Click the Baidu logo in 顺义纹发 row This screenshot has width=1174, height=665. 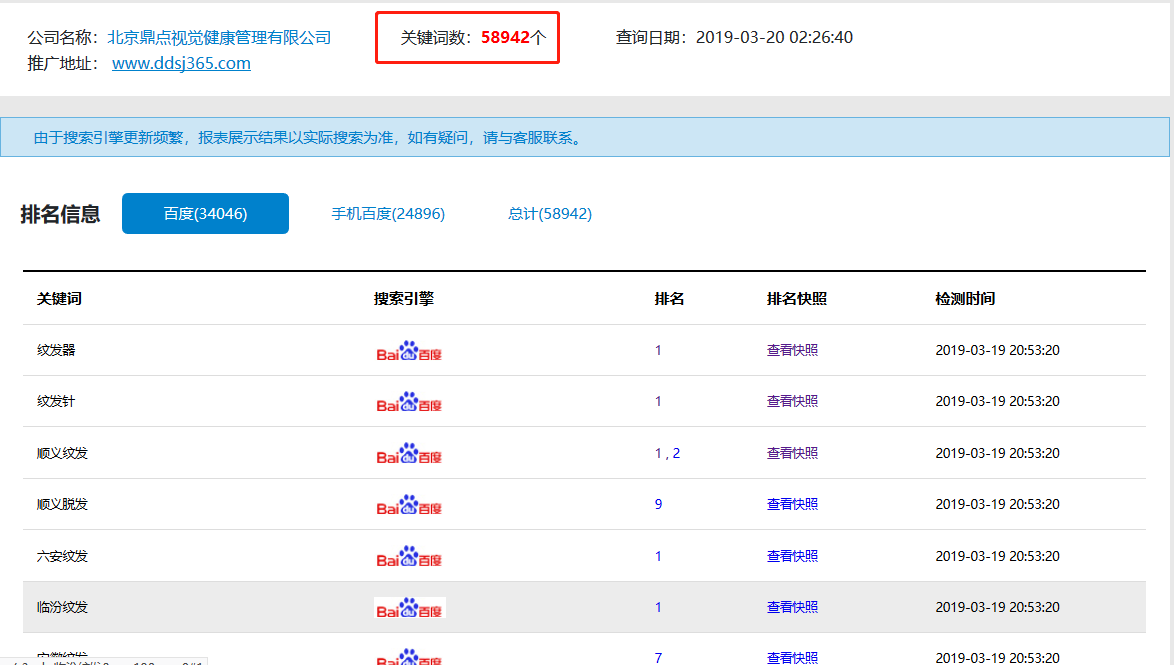point(409,454)
